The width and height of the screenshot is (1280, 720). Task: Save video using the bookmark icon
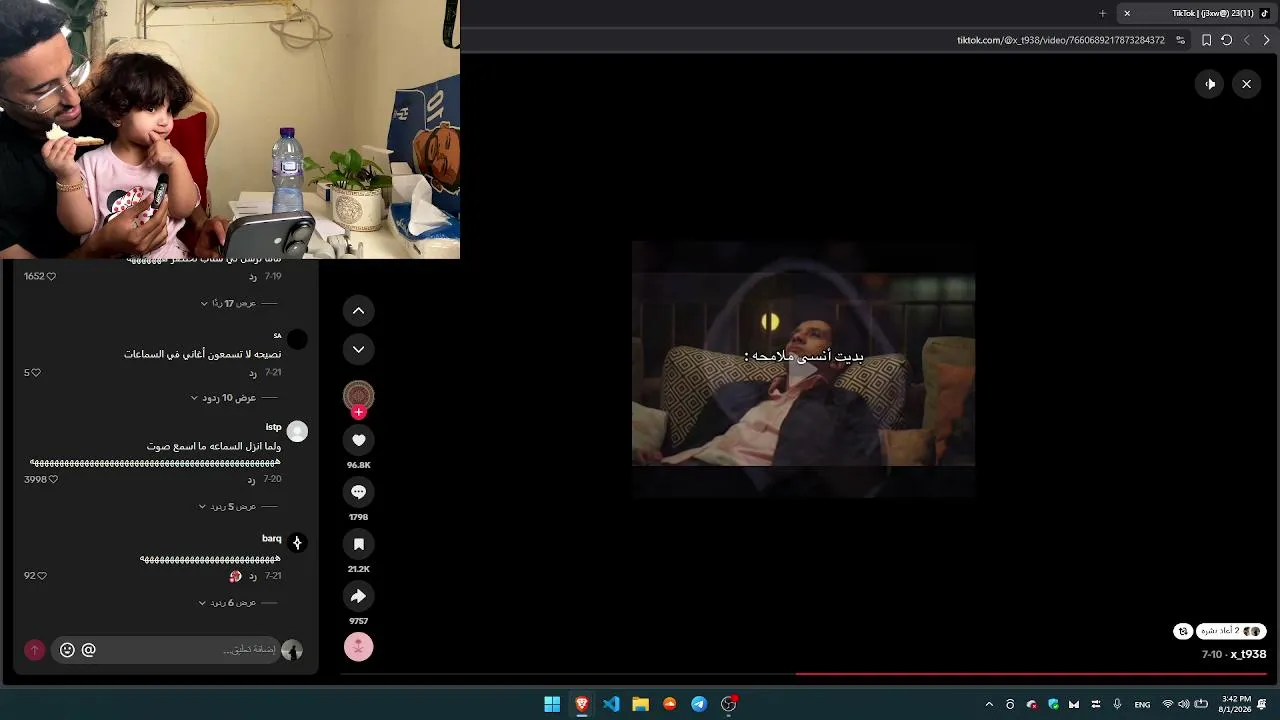(359, 544)
